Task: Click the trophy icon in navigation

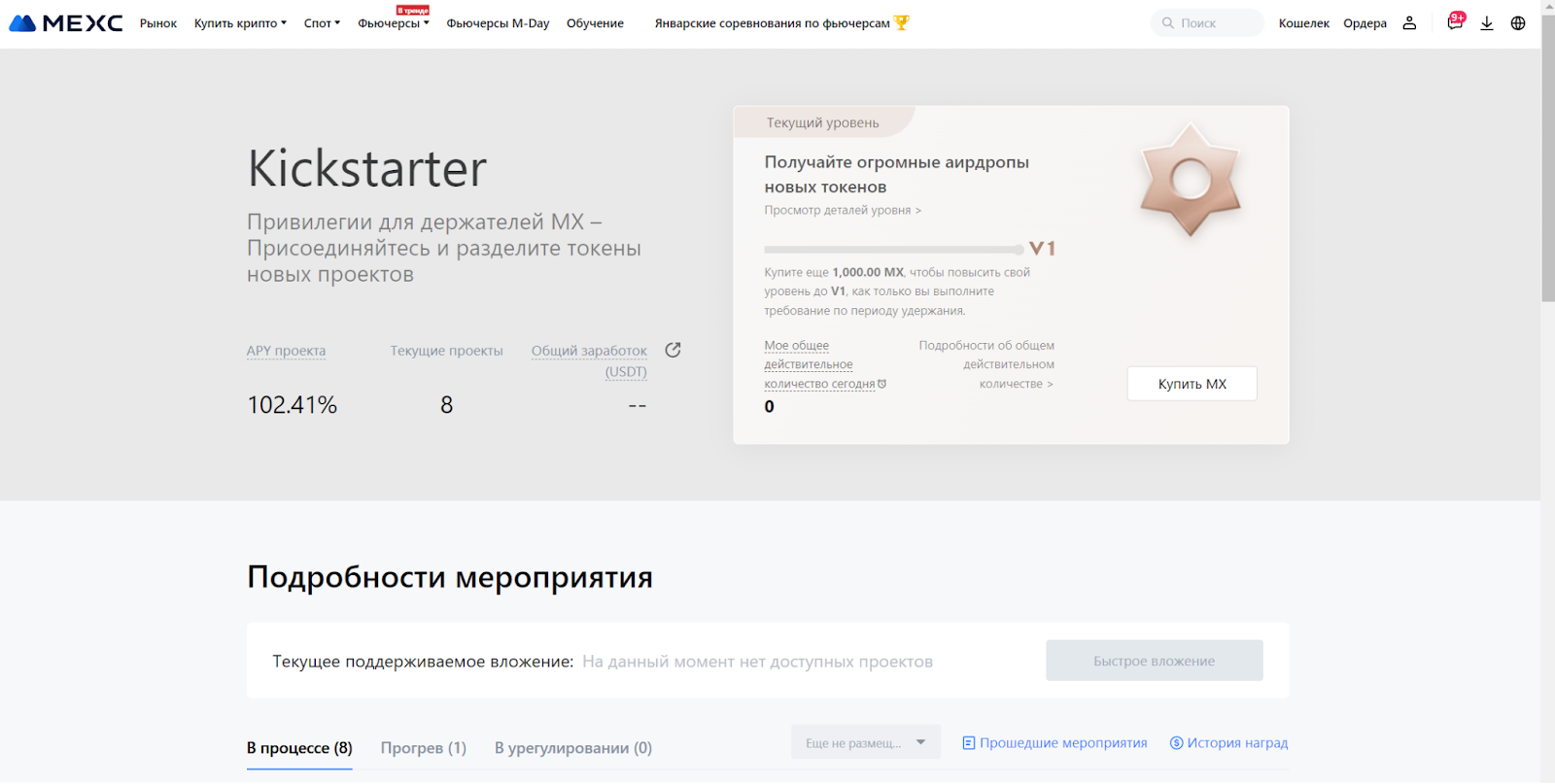Action: coord(902,22)
